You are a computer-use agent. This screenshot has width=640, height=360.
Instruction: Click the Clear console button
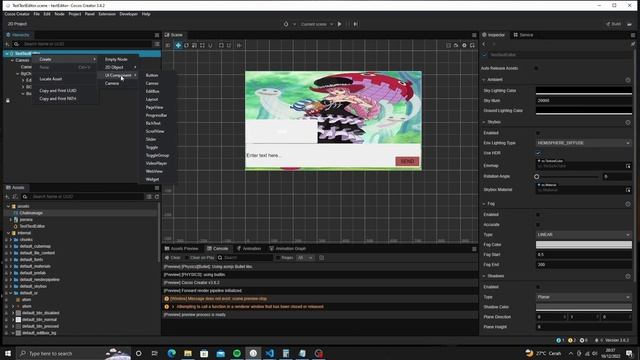(x=172, y=258)
